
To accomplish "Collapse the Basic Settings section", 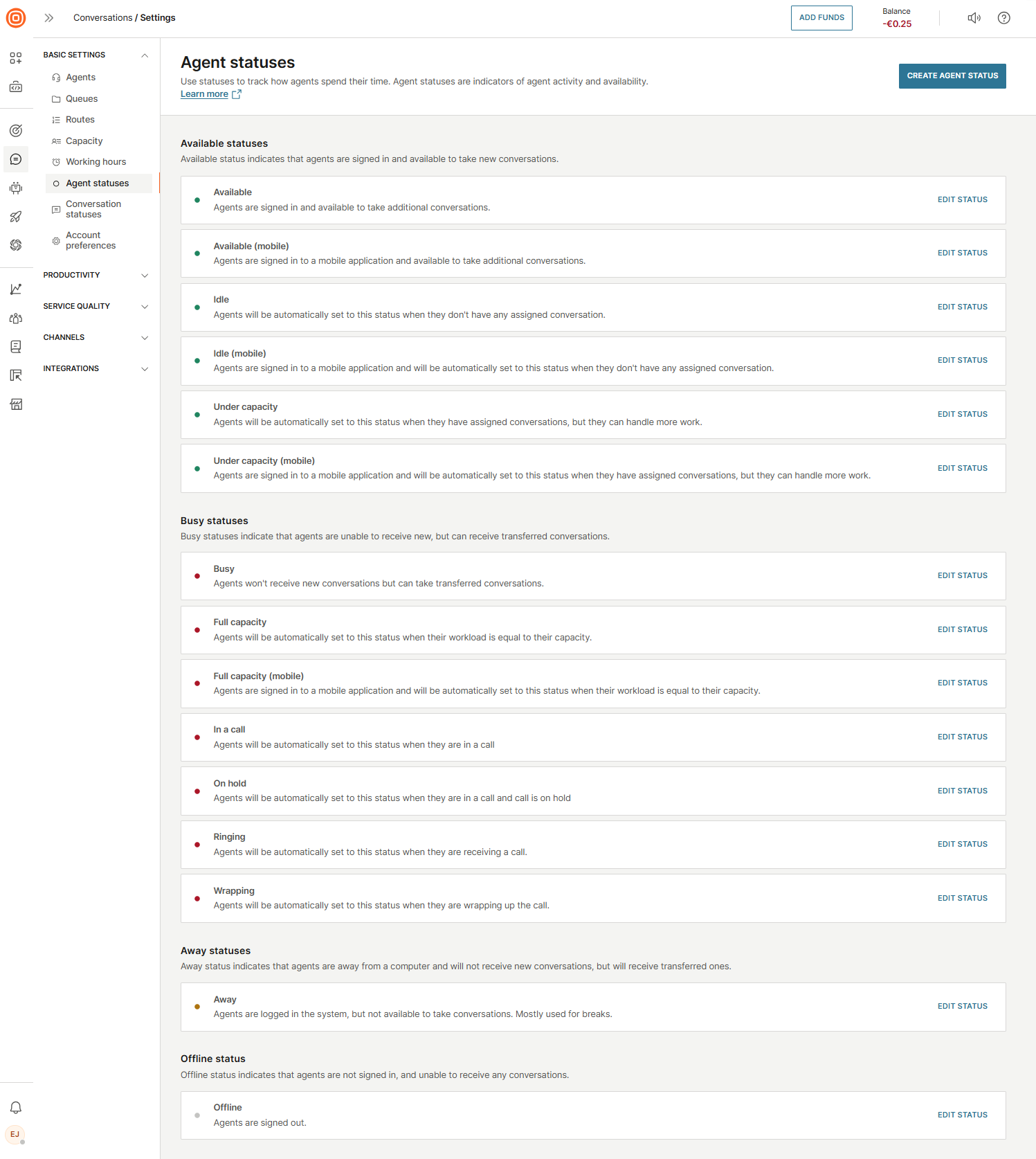I will click(145, 55).
